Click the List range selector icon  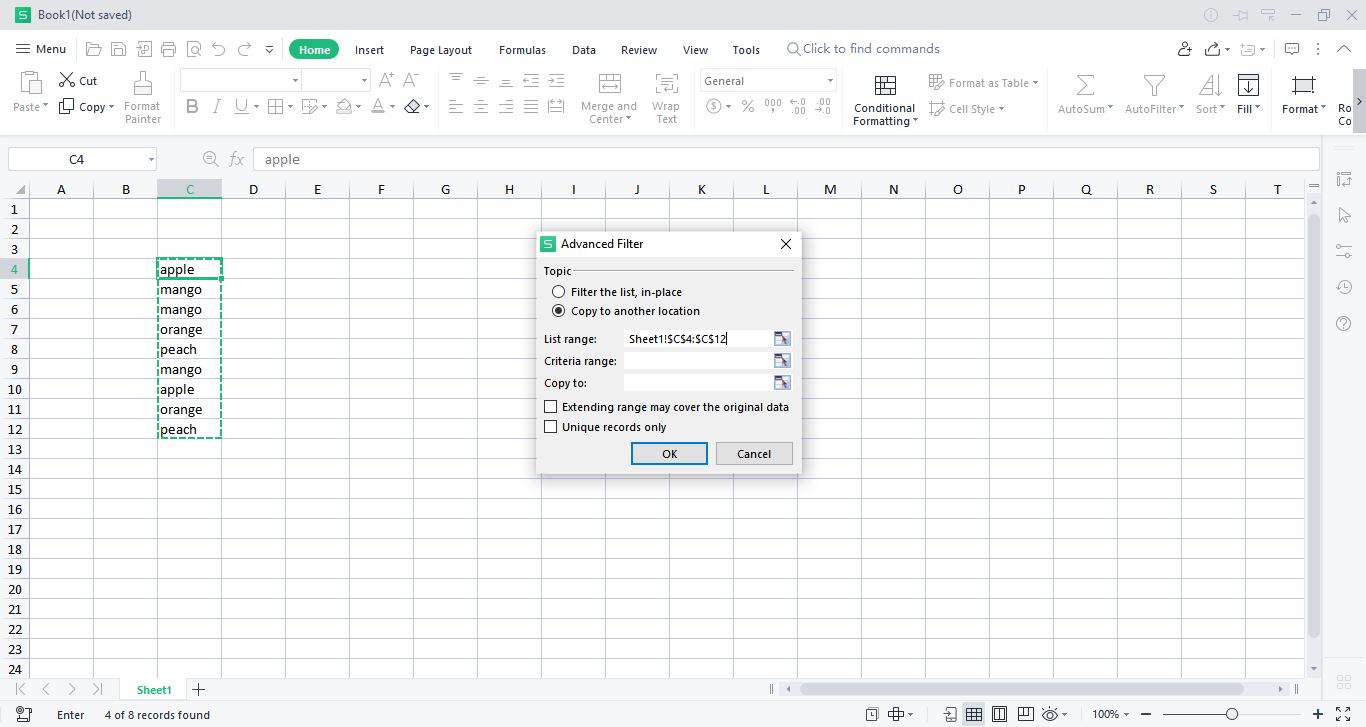point(782,339)
